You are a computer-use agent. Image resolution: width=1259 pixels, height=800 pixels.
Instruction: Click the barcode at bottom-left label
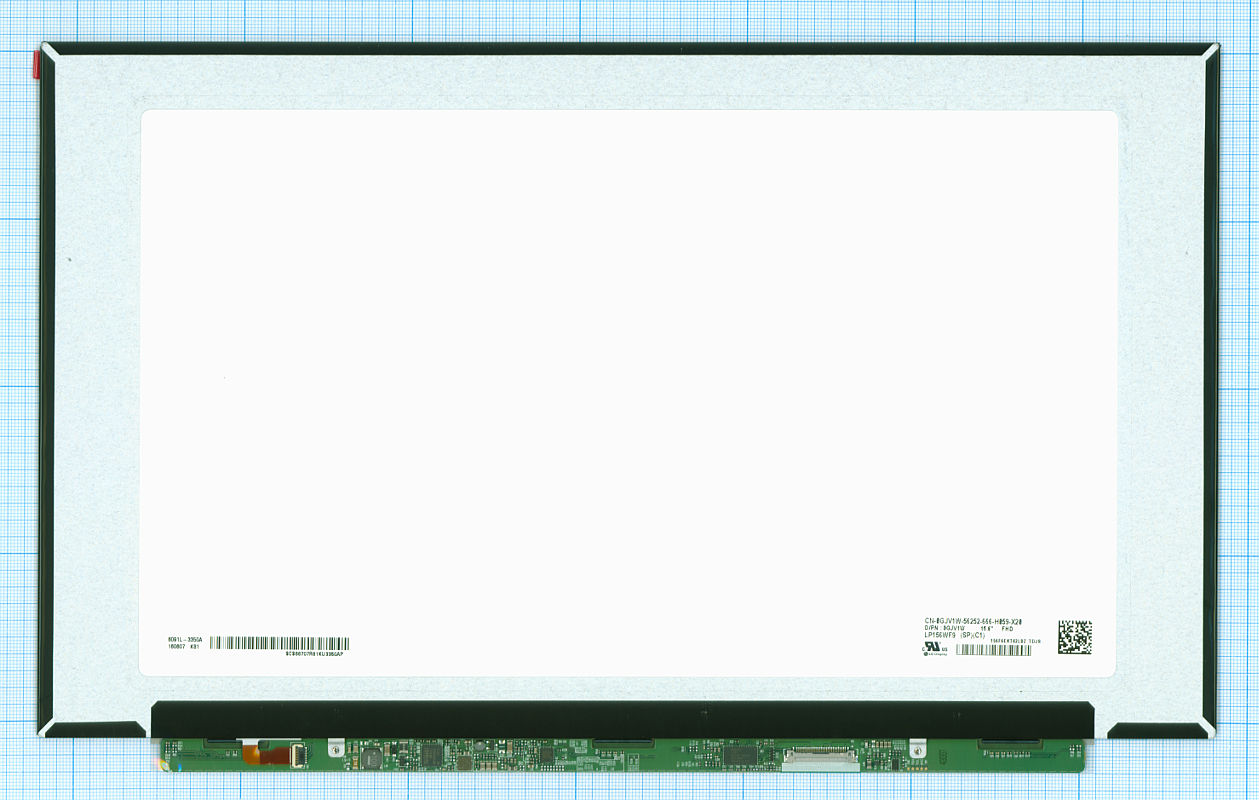coord(279,643)
